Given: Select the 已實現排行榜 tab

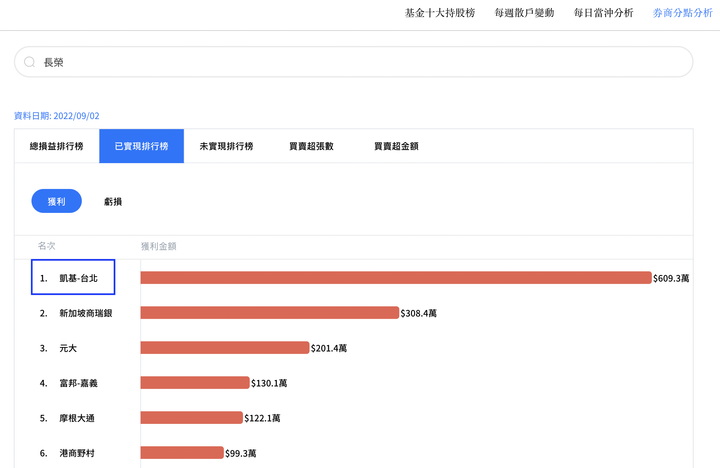Looking at the screenshot, I should 141,146.
